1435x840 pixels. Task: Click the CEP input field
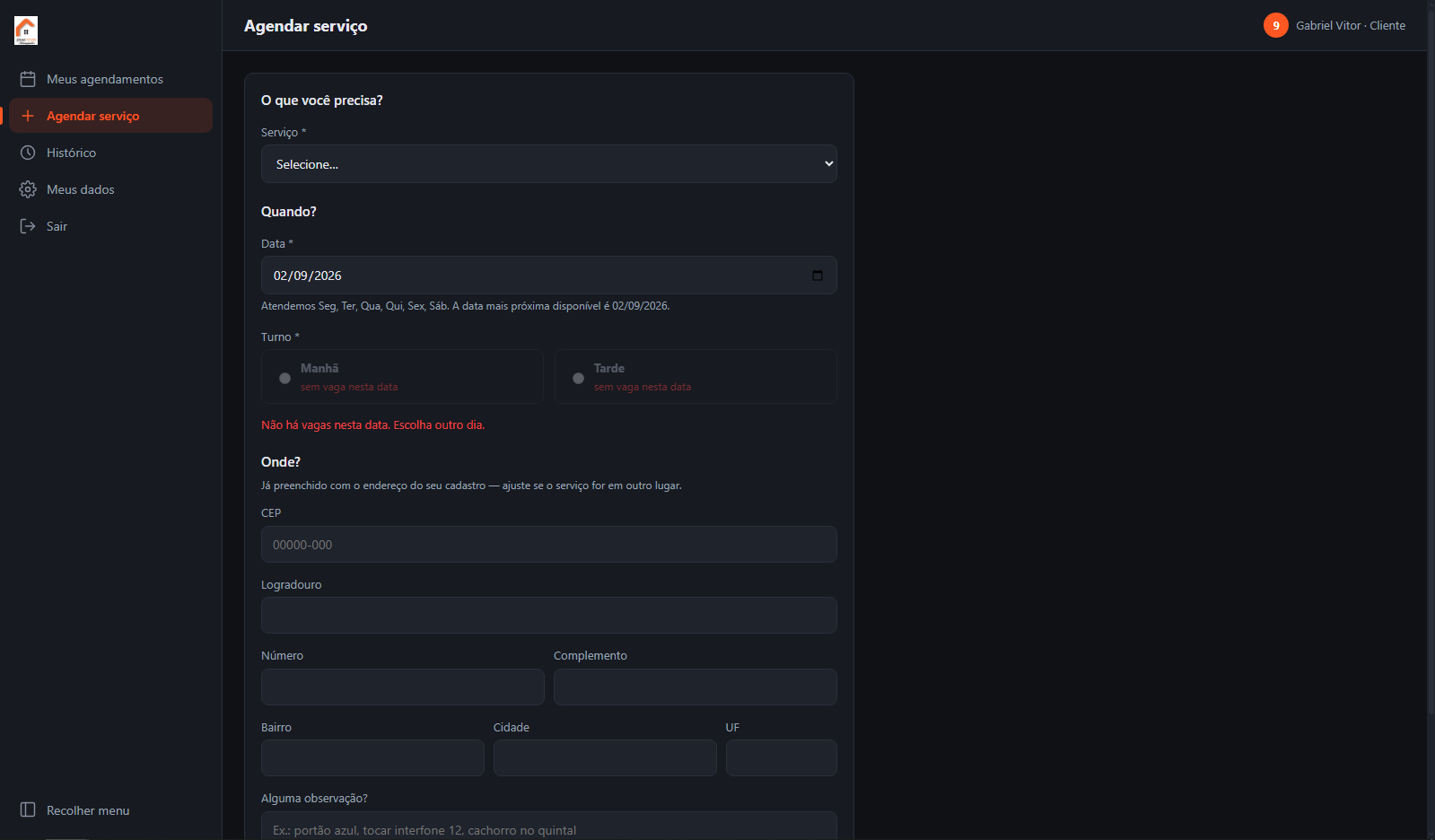pyautogui.click(x=549, y=545)
